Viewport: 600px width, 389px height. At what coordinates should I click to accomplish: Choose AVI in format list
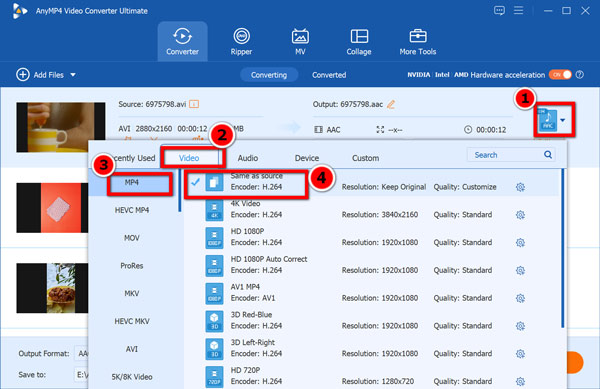click(132, 349)
